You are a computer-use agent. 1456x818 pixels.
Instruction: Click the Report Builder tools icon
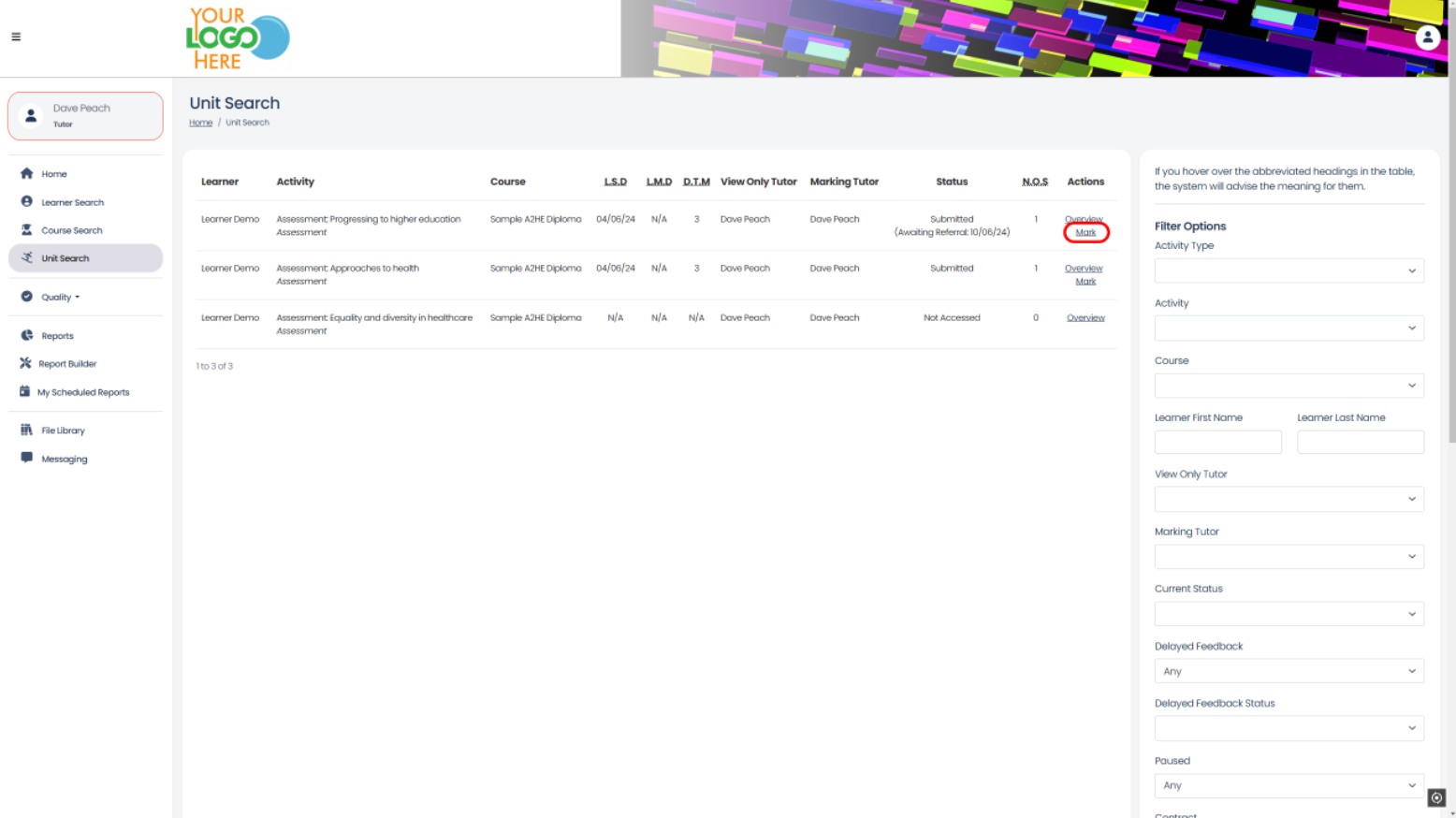pos(25,363)
